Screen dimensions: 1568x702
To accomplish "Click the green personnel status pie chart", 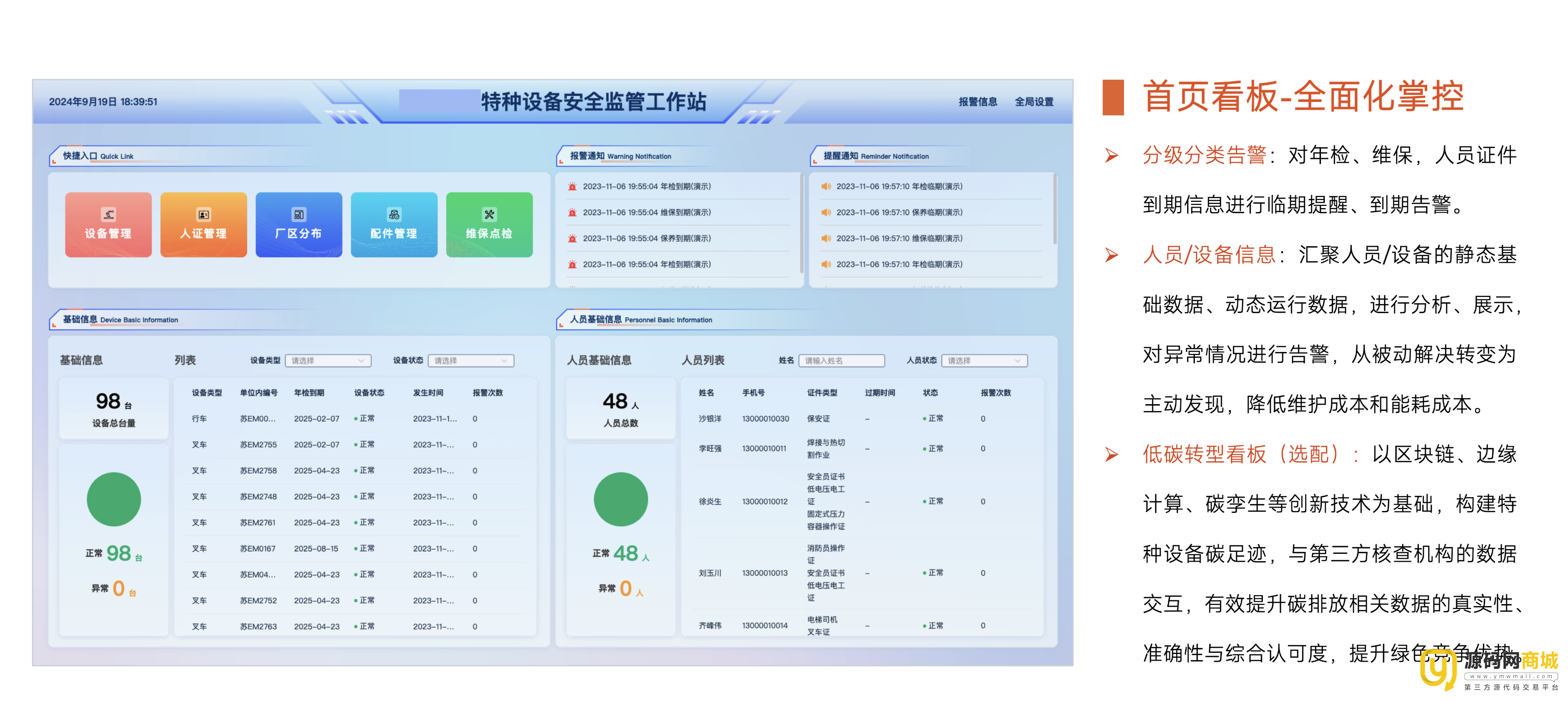I will click(x=620, y=499).
